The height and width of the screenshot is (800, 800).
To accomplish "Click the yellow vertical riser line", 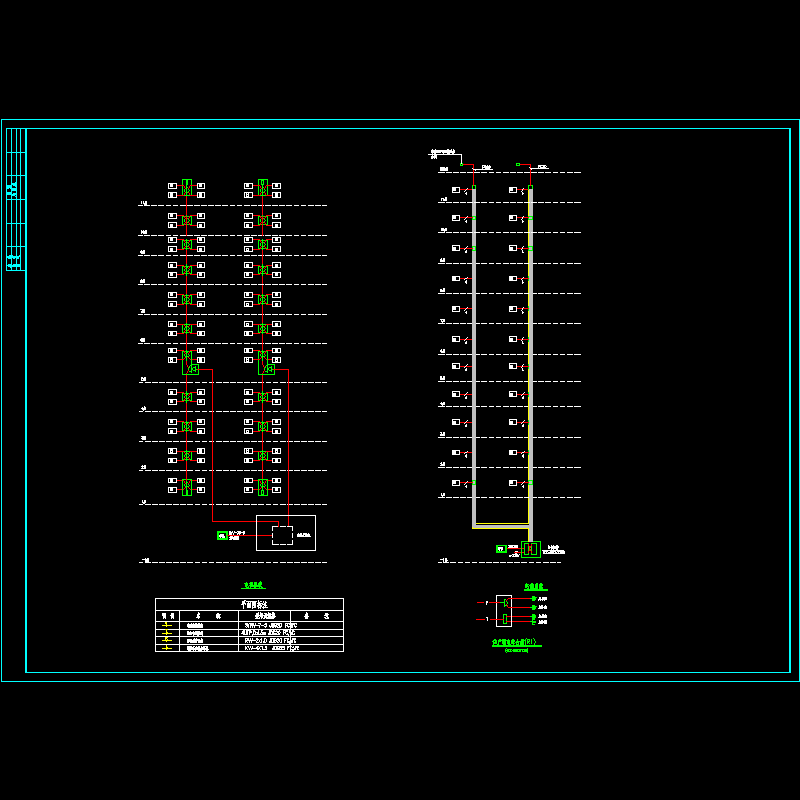I will click(x=529, y=350).
